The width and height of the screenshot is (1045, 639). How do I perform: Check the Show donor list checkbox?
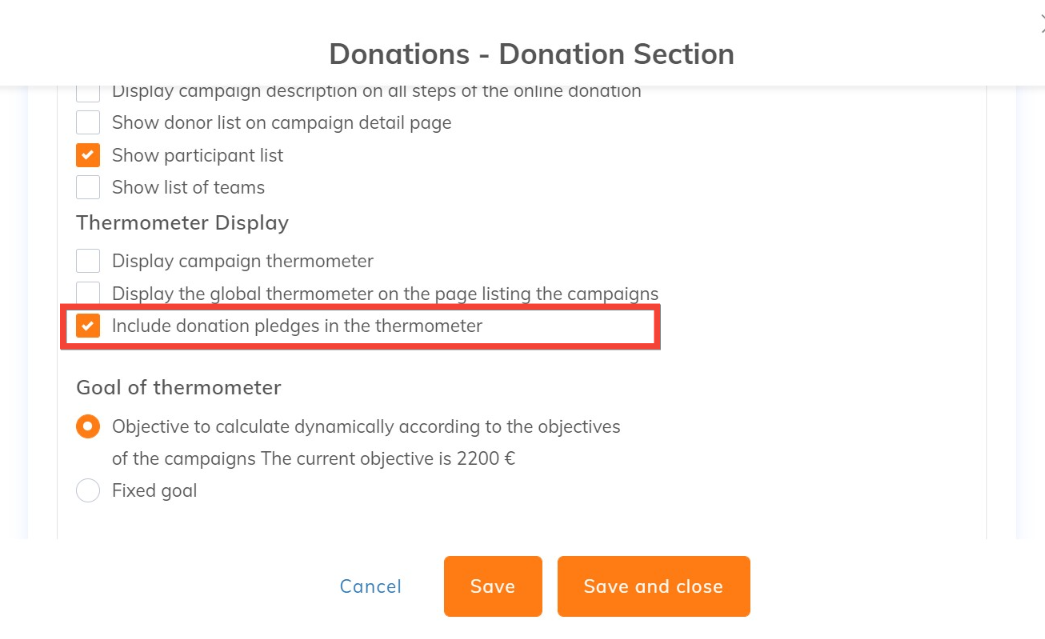88,123
